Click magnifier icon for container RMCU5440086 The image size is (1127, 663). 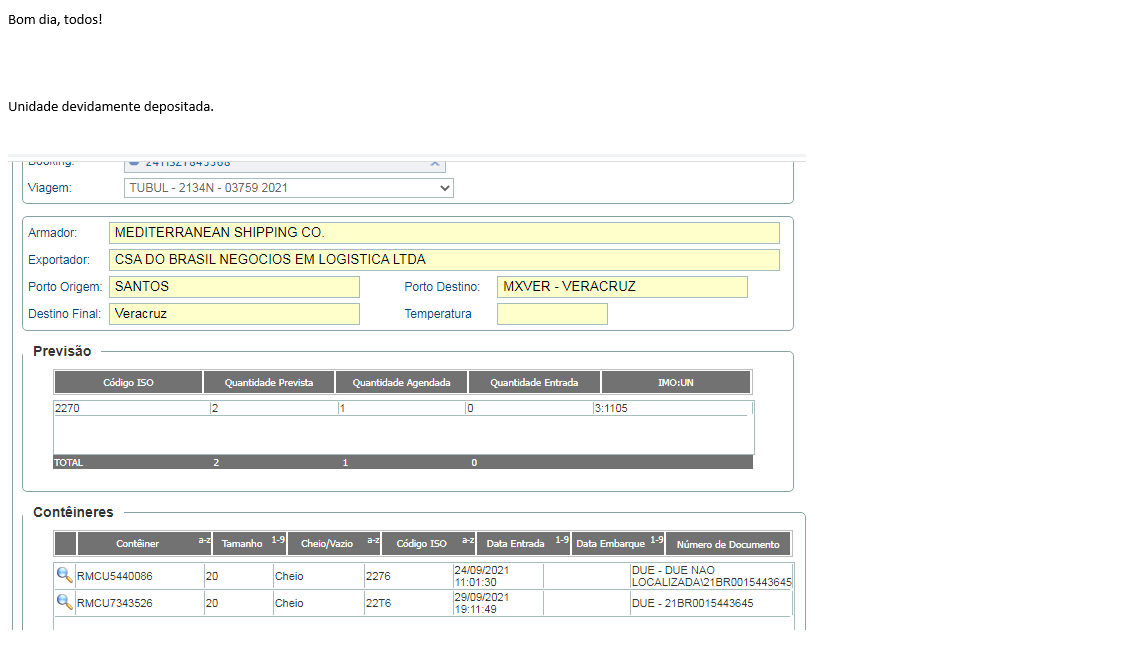point(64,575)
